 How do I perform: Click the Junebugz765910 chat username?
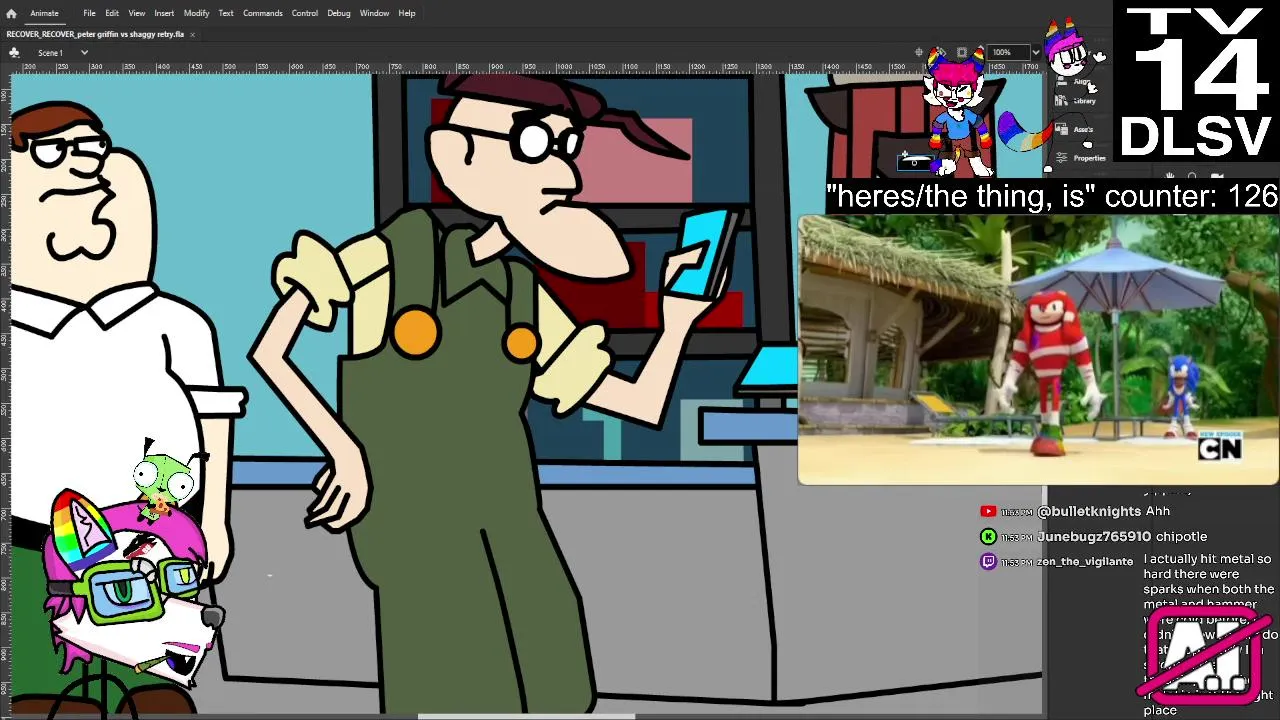(x=1094, y=537)
